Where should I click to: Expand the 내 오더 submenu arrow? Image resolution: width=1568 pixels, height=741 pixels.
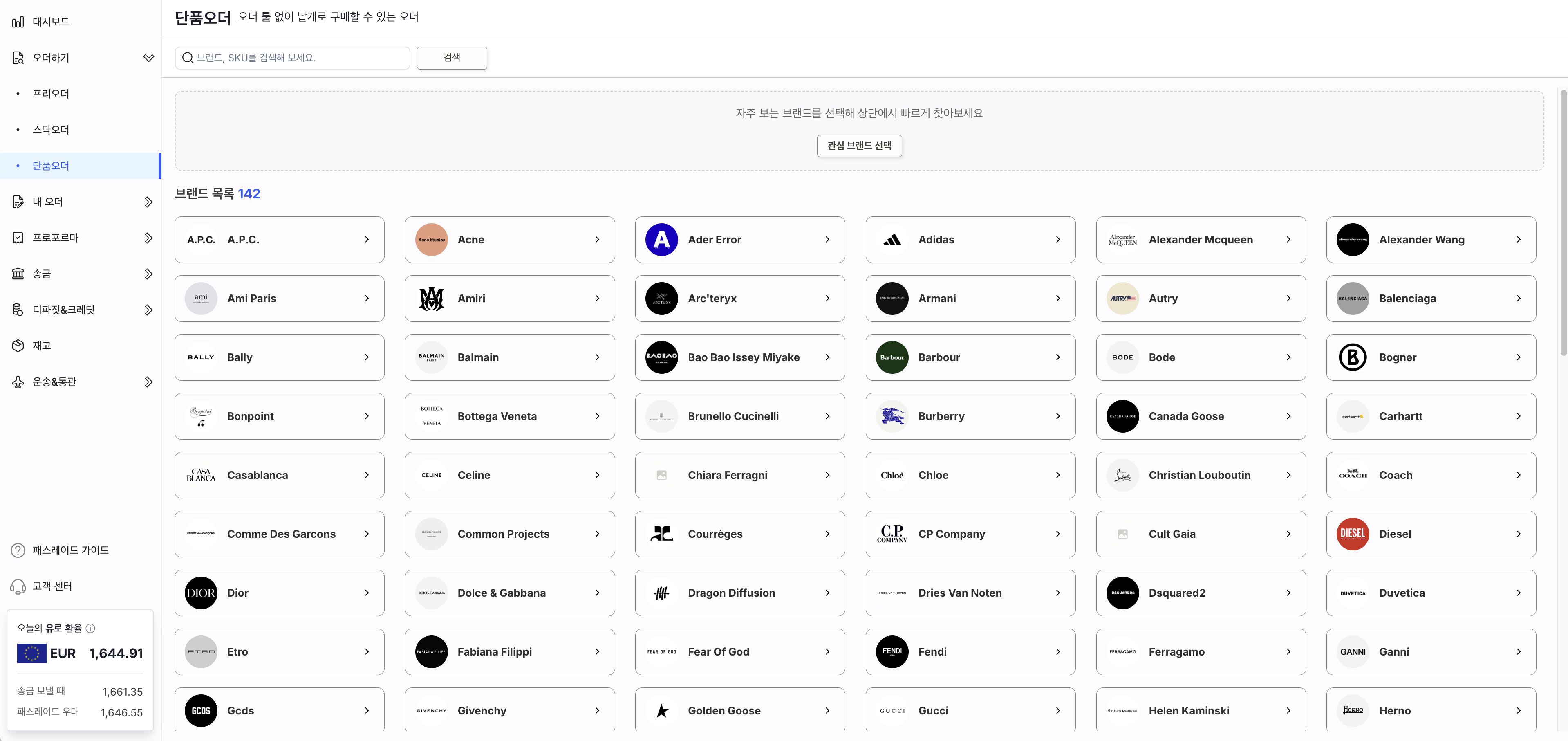(148, 202)
